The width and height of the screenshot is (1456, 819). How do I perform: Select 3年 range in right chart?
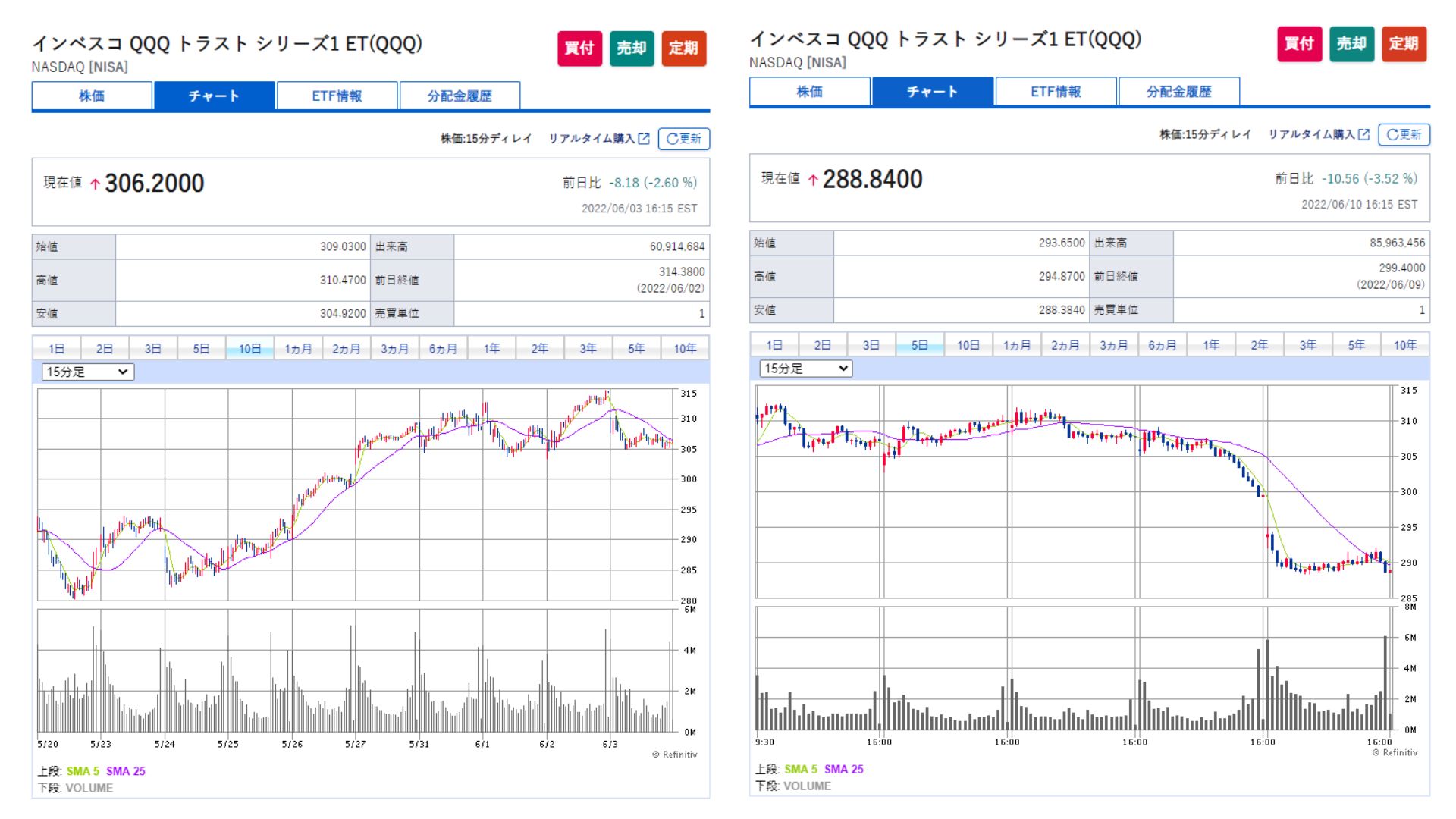pyautogui.click(x=1308, y=345)
